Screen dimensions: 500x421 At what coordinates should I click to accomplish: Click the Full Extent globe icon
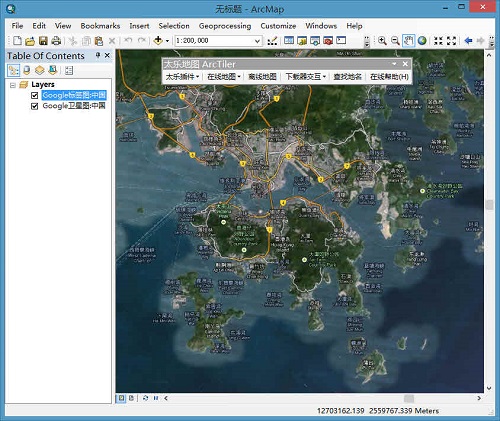(x=422, y=41)
